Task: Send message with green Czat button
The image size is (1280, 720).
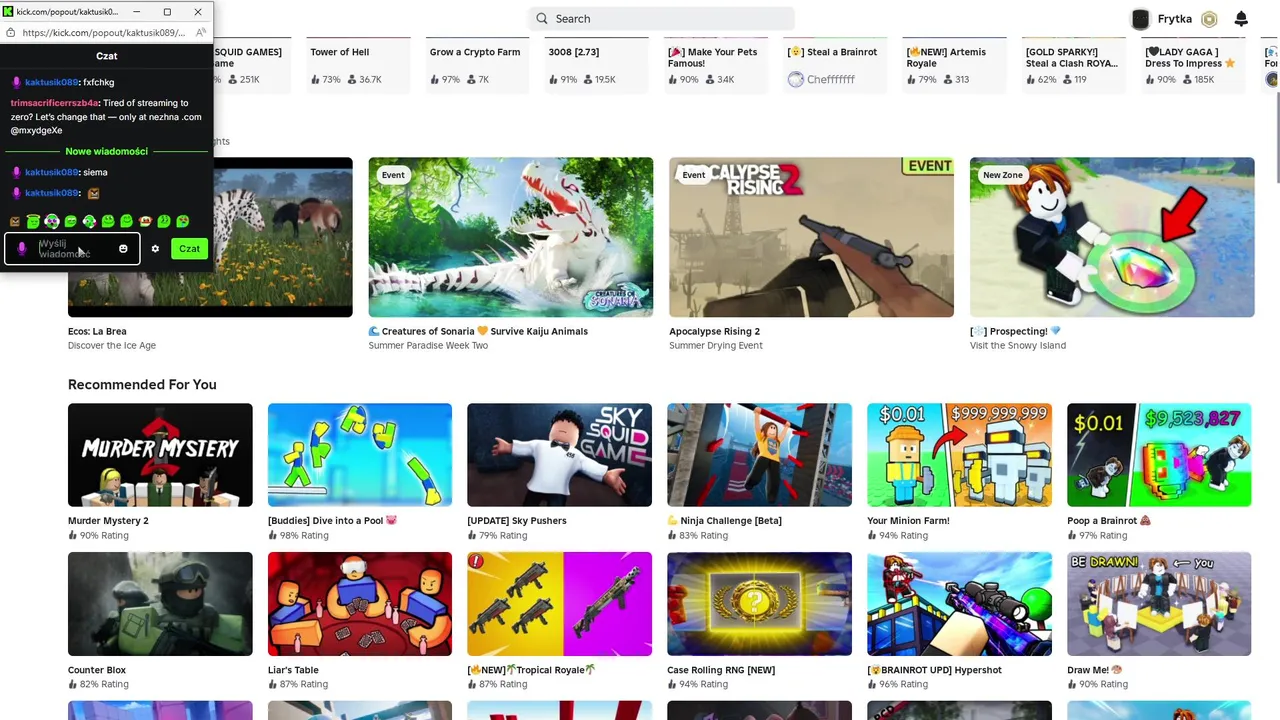Action: 189,249
